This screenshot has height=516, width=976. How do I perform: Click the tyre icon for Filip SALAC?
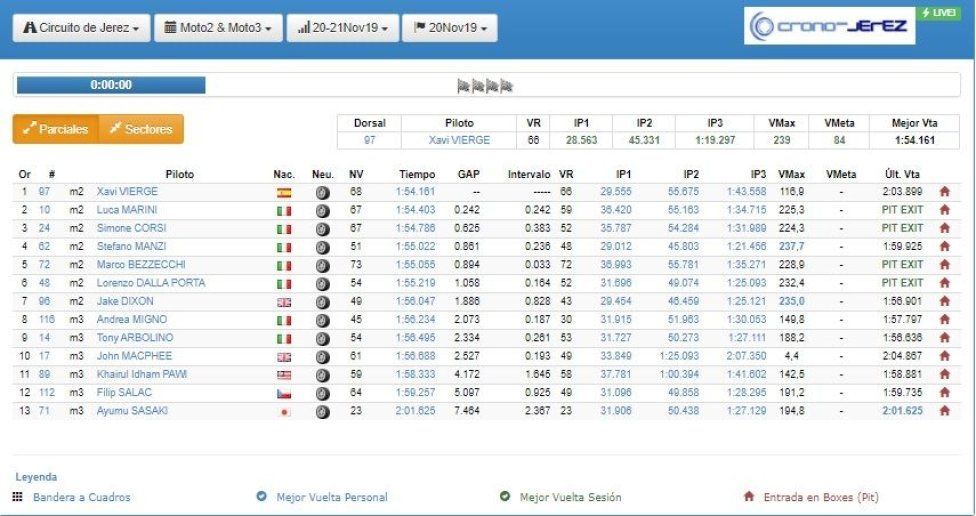pos(322,393)
